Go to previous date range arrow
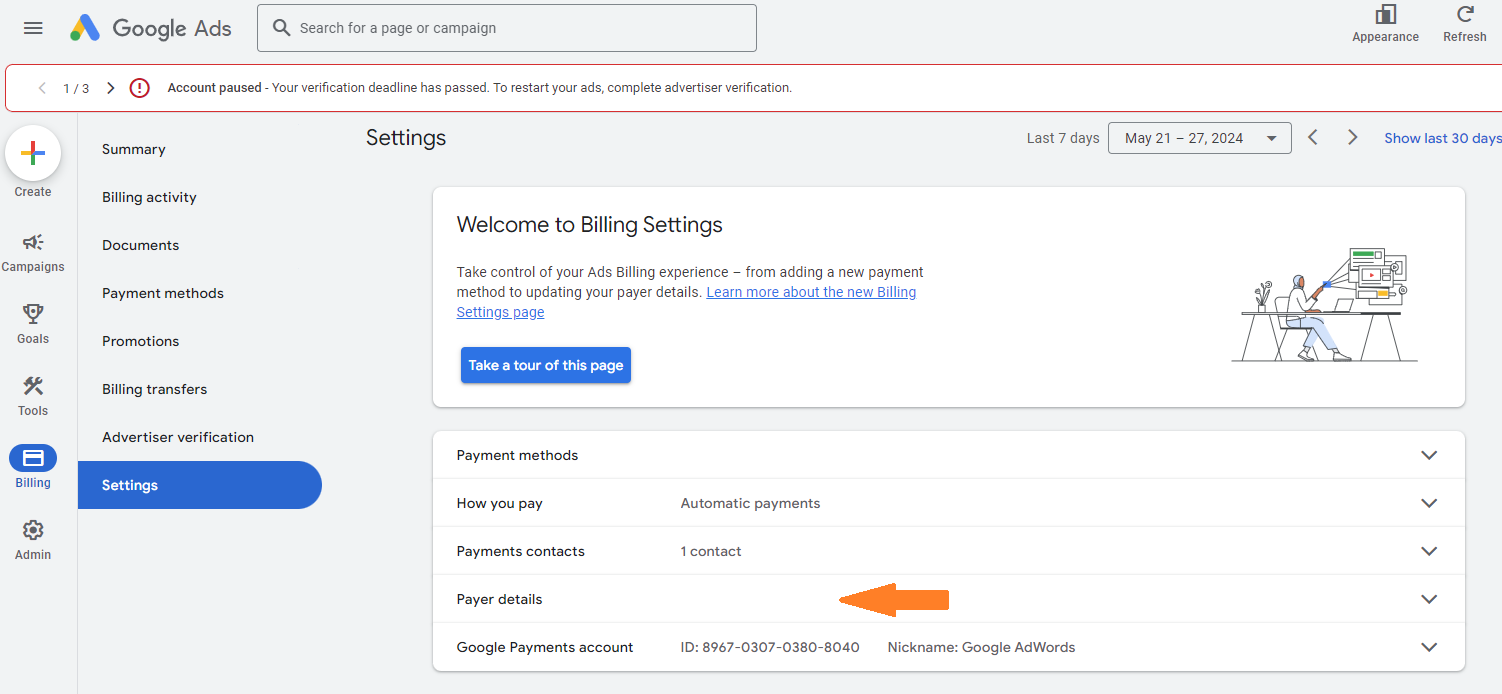Screen dimensions: 1502x694 point(1313,137)
